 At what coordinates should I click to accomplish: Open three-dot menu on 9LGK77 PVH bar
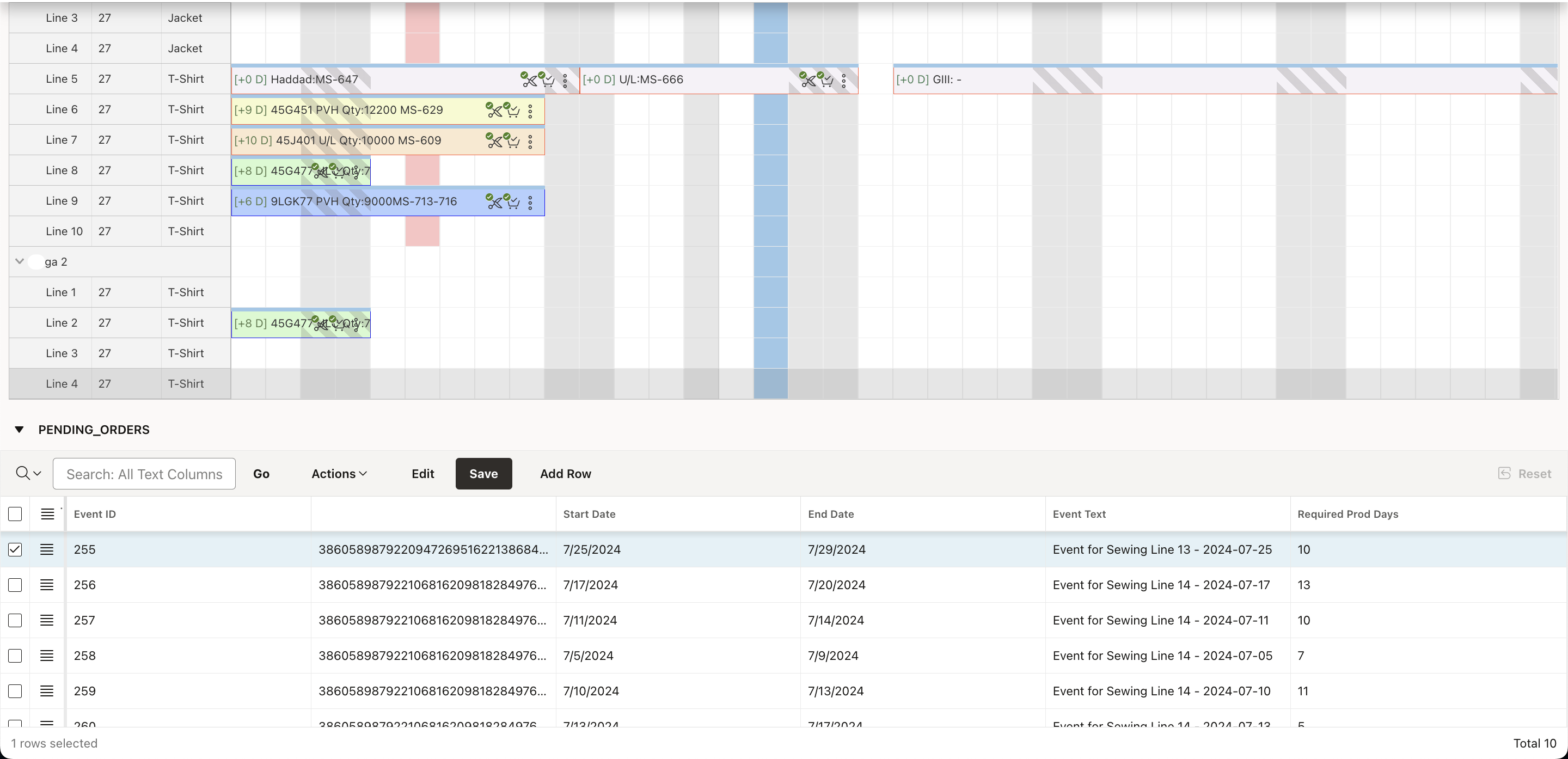(x=530, y=203)
